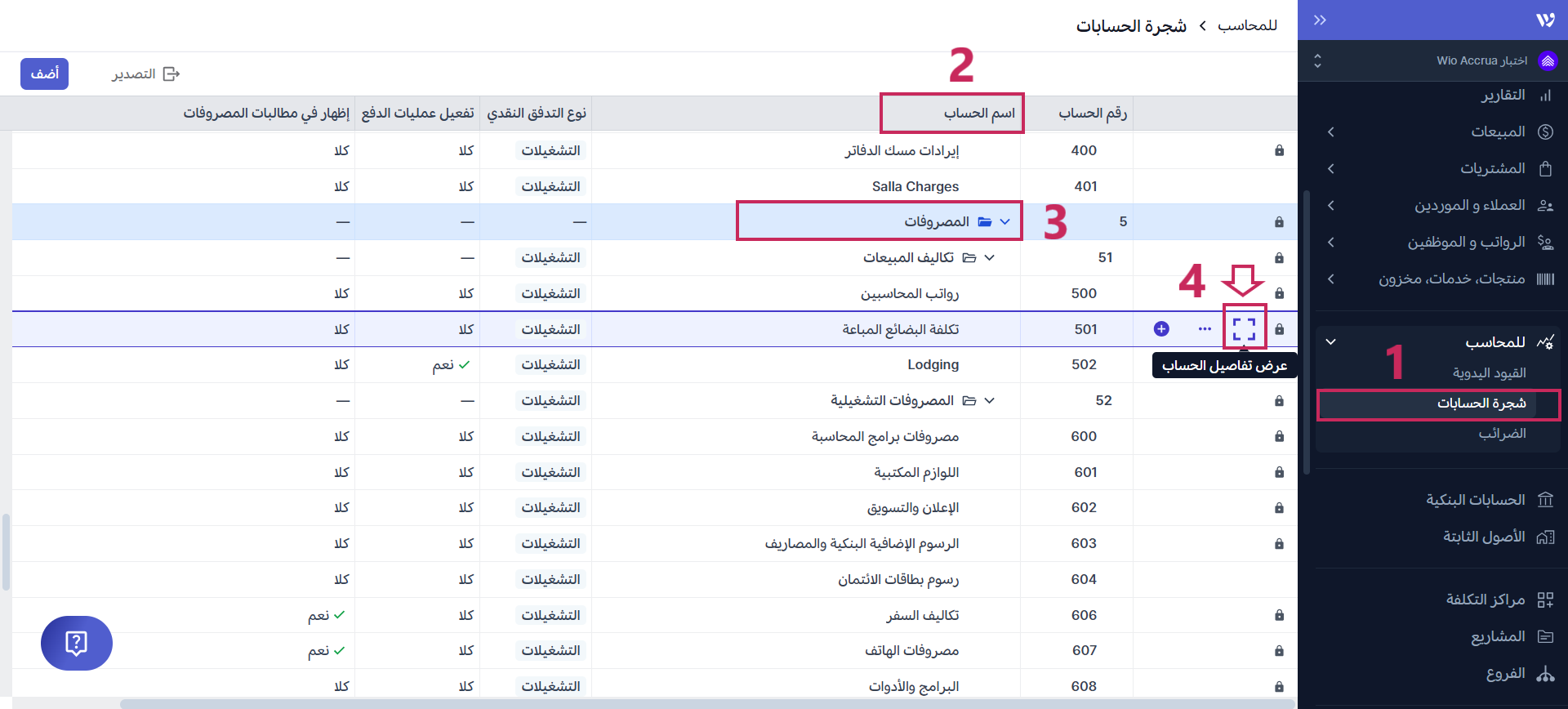This screenshot has width=1568, height=709.
Task: Collapse the المصروفات التشغيلية subgroup chevron
Action: 990,401
